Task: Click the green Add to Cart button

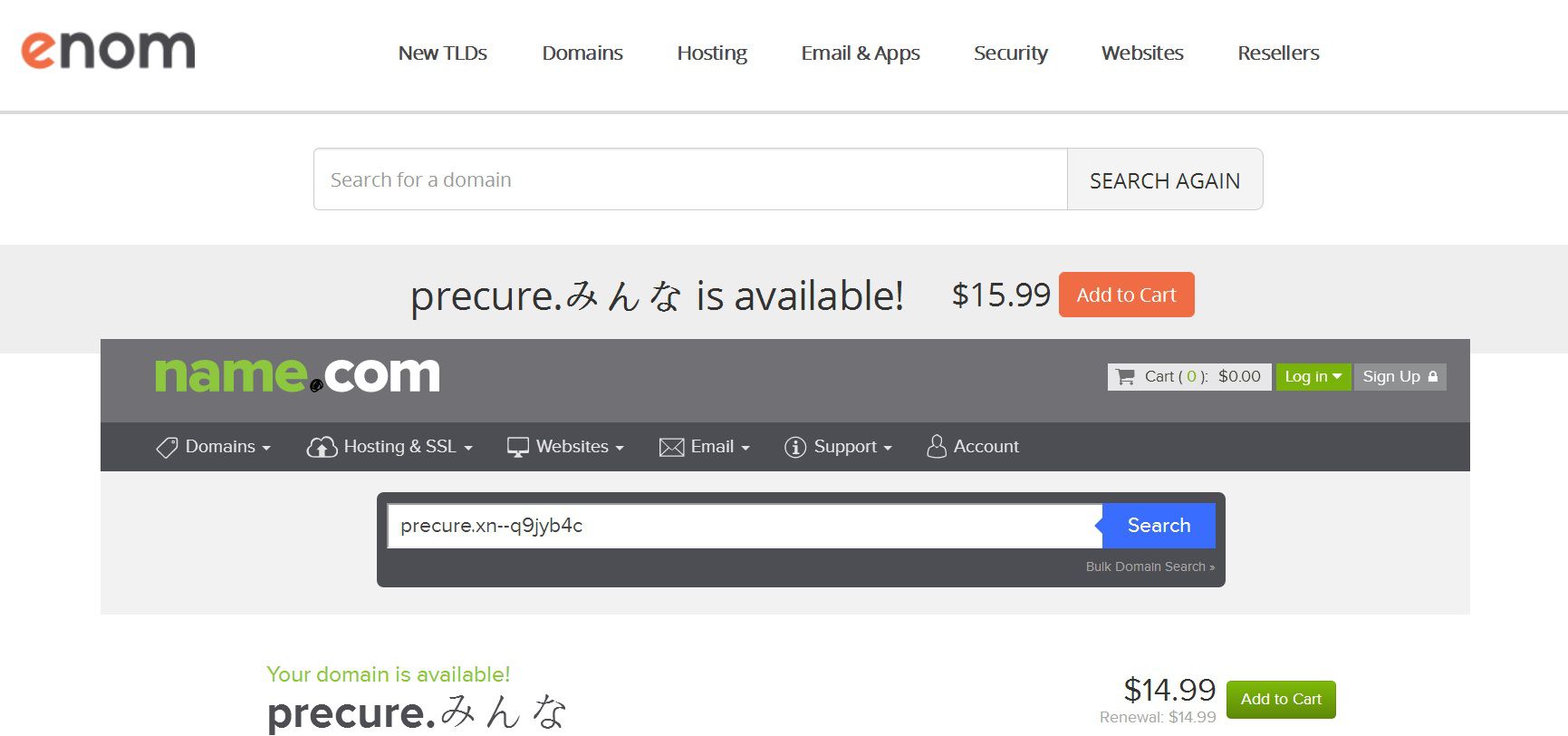Action: (1280, 699)
